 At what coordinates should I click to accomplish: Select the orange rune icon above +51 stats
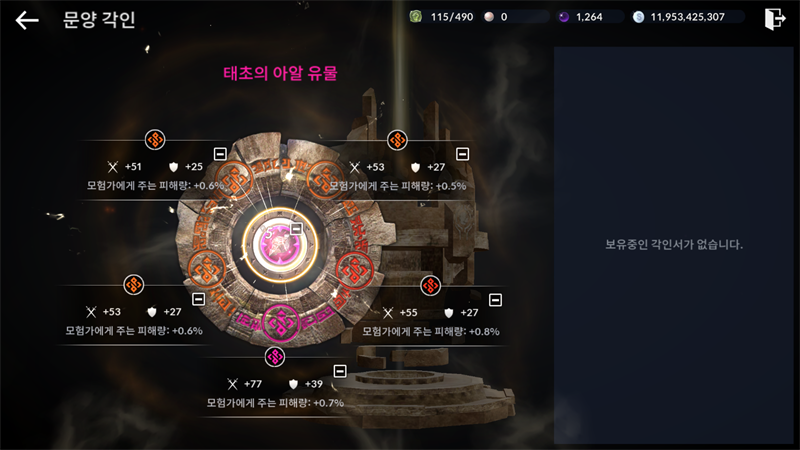click(155, 139)
